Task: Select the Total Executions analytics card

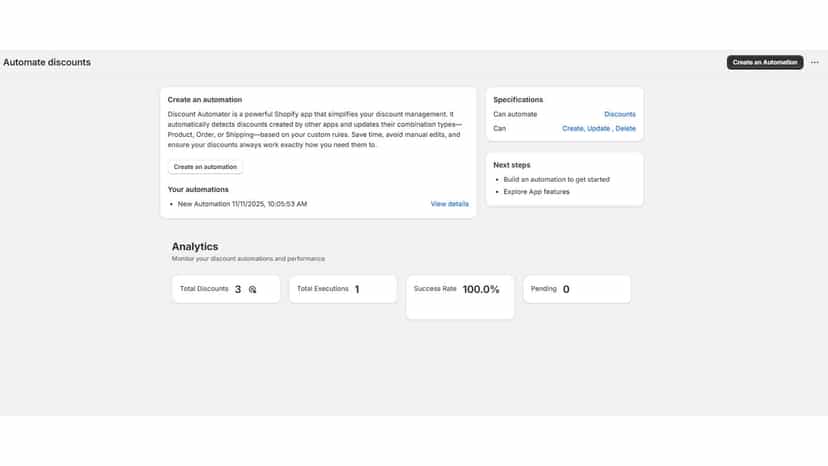Action: [343, 289]
